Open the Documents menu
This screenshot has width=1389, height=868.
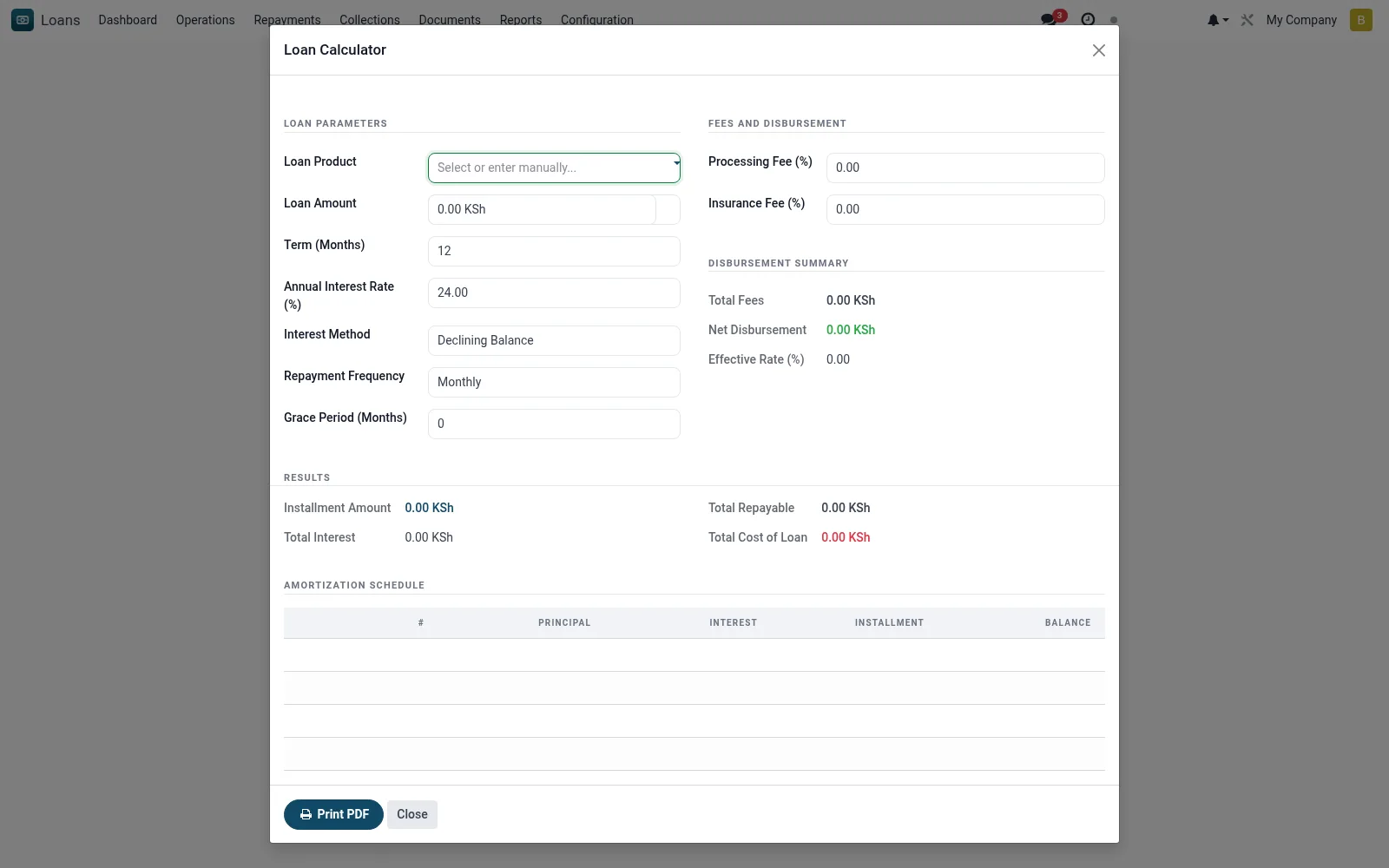pos(450,19)
